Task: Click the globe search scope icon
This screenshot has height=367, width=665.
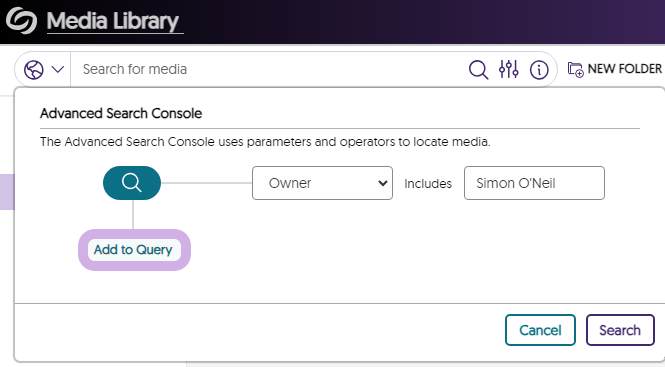Action: 34,70
